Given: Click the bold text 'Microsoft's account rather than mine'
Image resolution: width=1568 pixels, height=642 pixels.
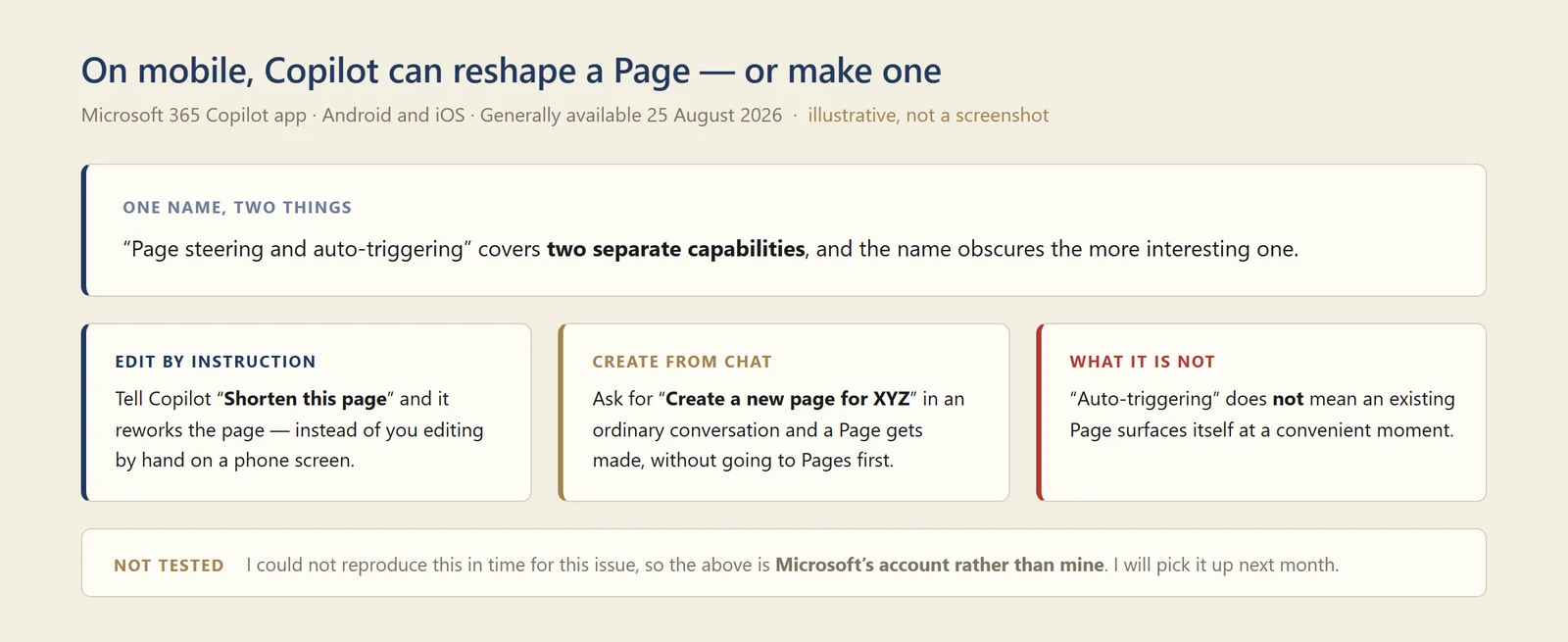Looking at the screenshot, I should 940,565.
